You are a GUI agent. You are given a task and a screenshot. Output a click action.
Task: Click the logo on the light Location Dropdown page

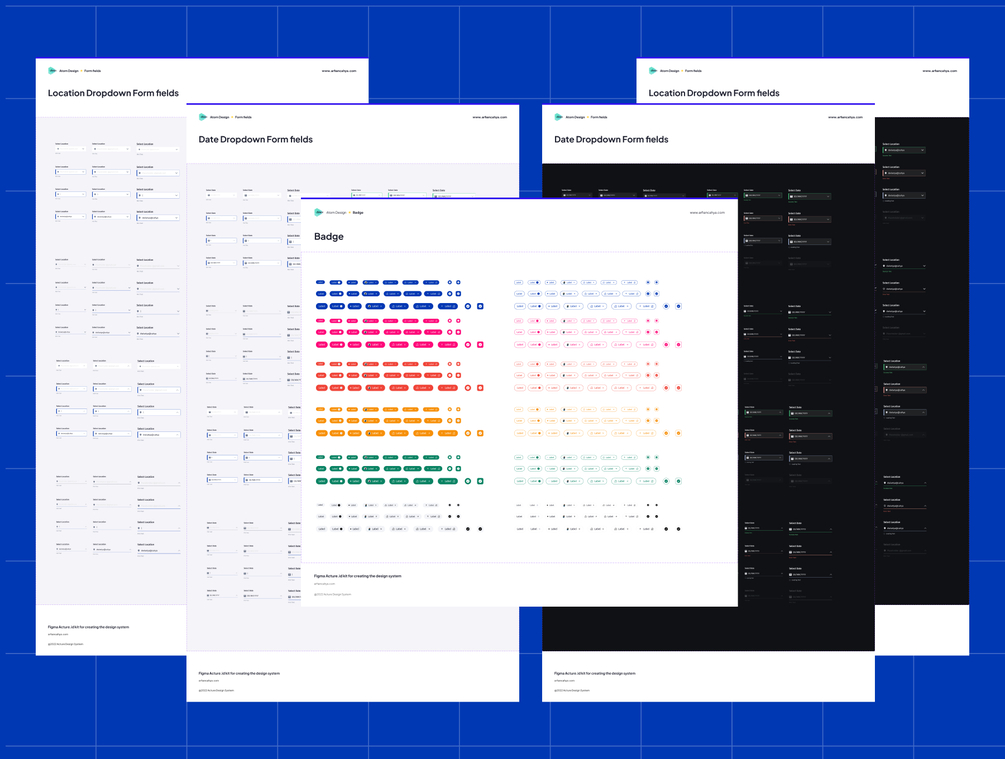coord(53,71)
